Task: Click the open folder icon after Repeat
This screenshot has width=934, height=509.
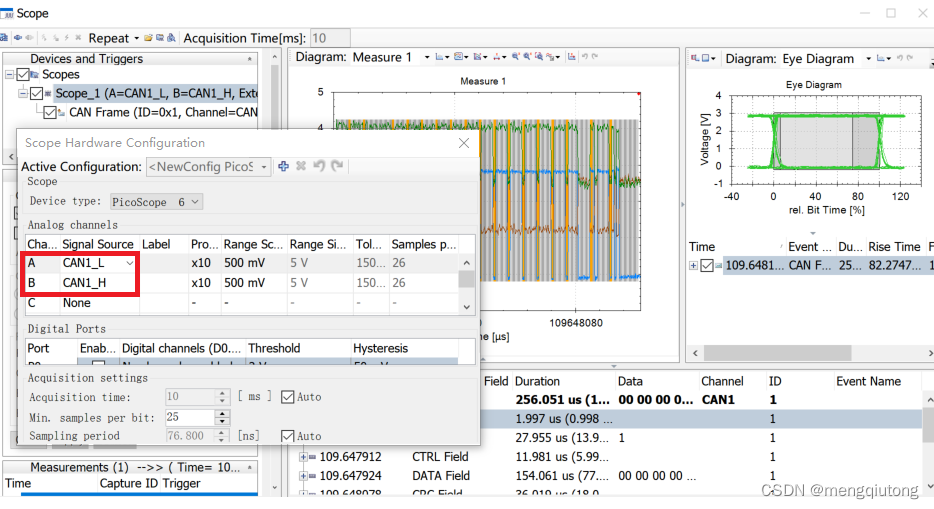Action: pyautogui.click(x=148, y=38)
